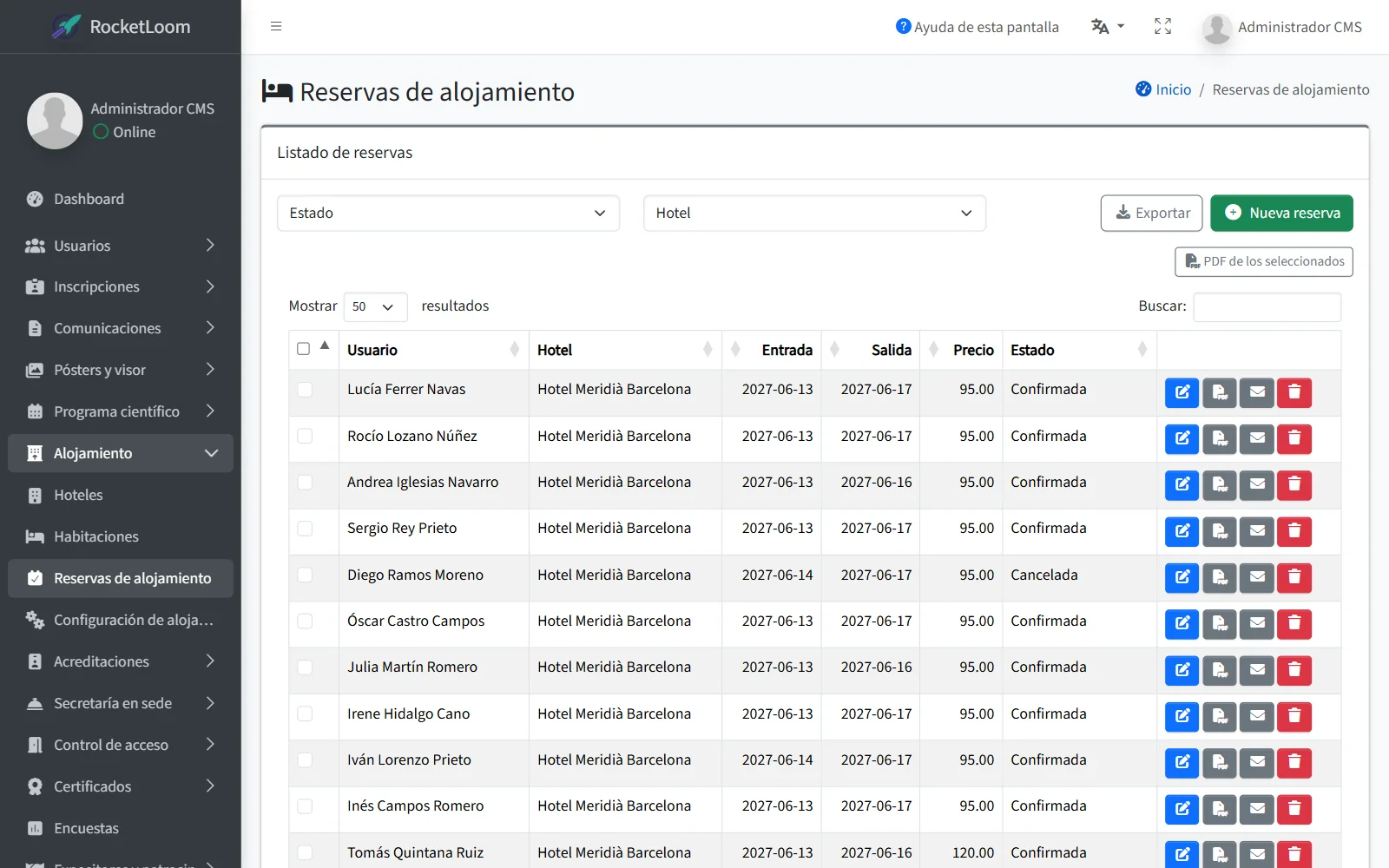Send email to Rocío Lozano Núñez
Screen dimensions: 1389x868
tap(1256, 438)
